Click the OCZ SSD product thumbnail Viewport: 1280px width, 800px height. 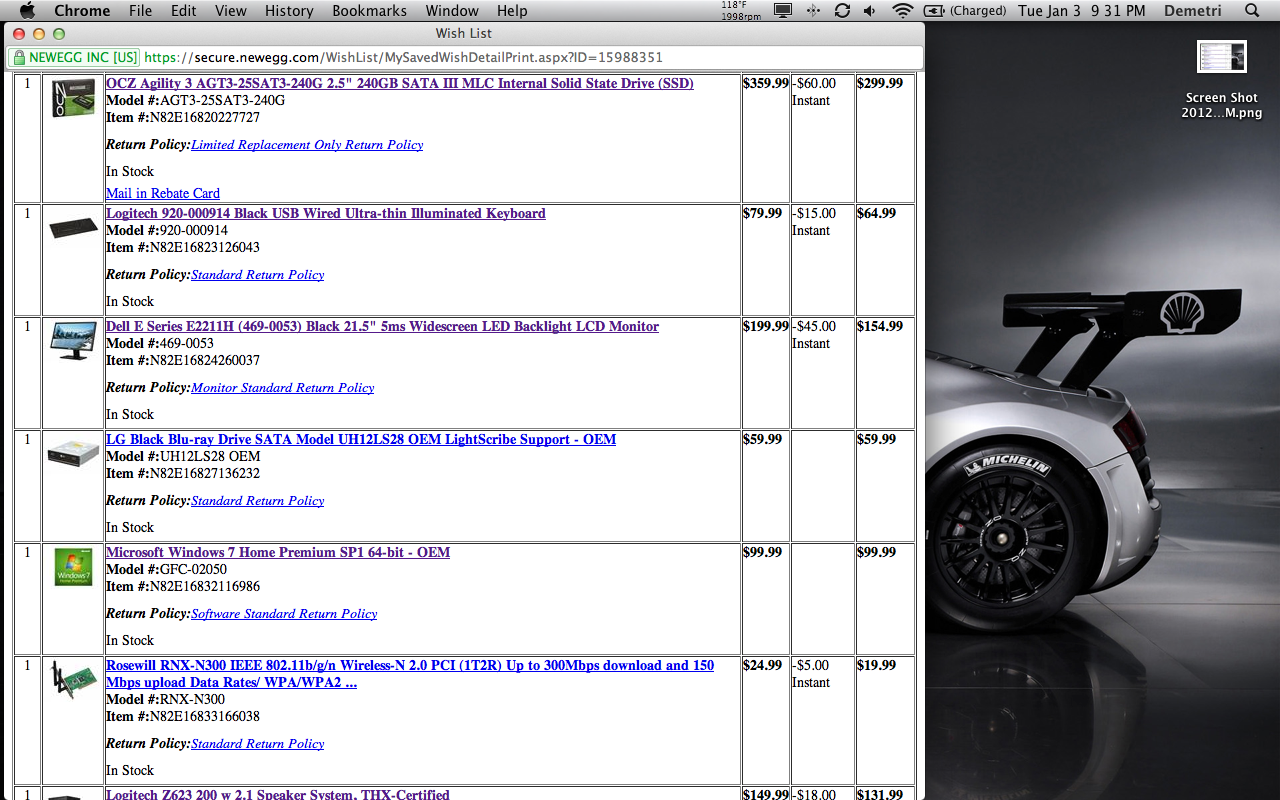coord(73,97)
